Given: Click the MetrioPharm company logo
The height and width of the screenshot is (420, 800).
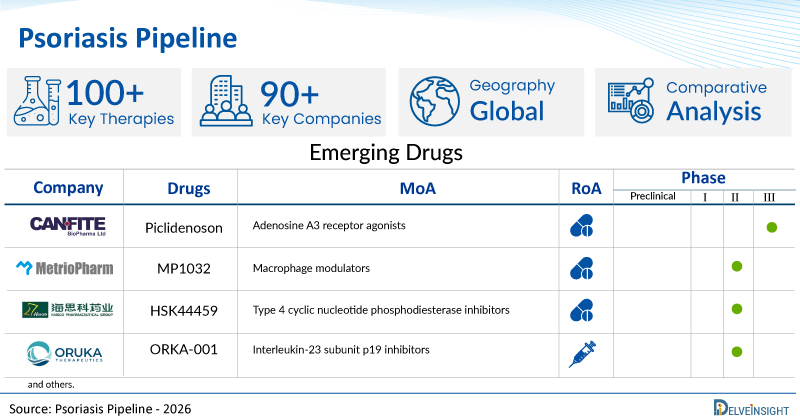Looking at the screenshot, I should 66,268.
